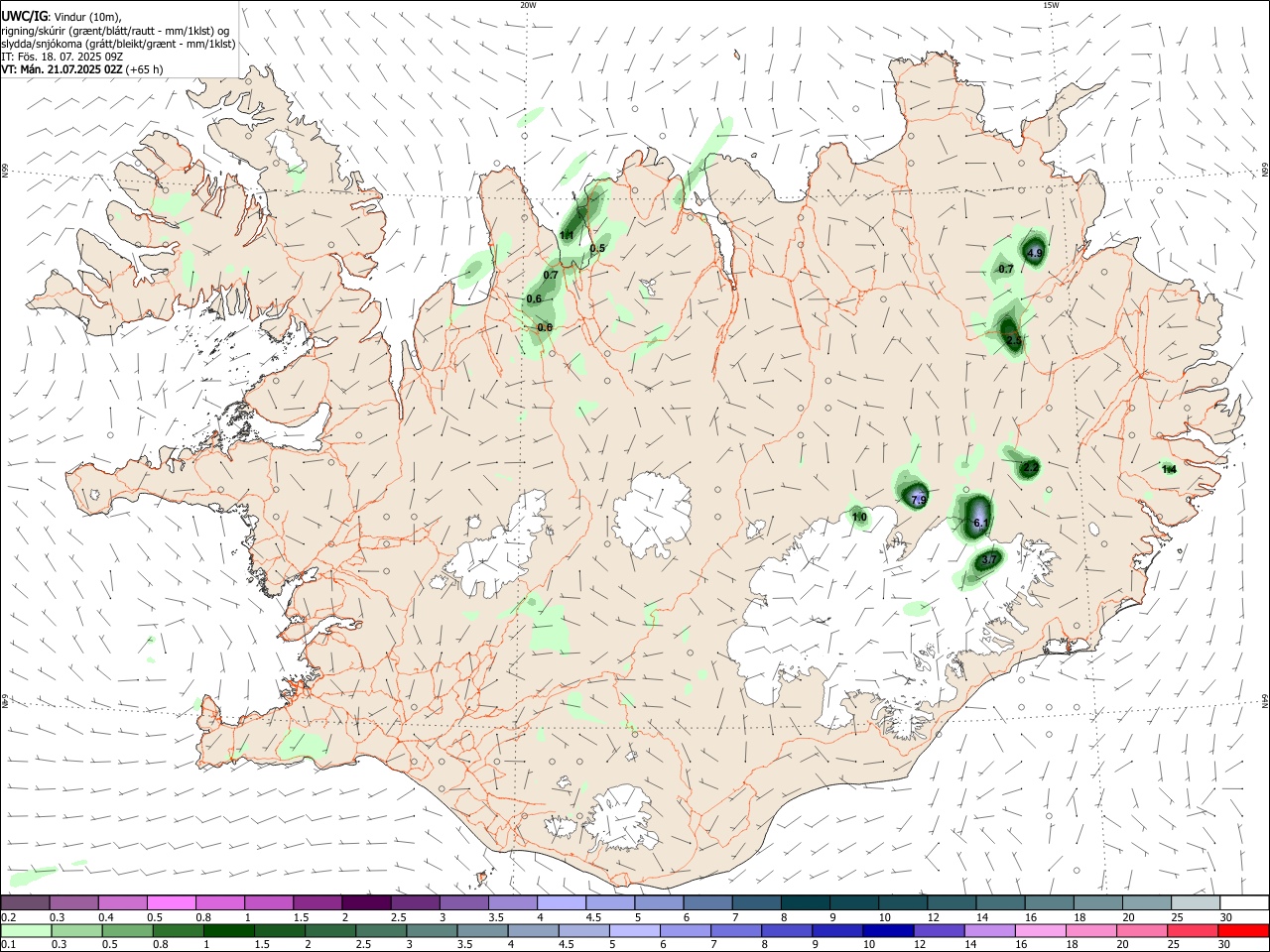Click the VT: Mán. 21.07.2025 02Z valid time
The width and height of the screenshot is (1270, 952).
pyautogui.click(x=82, y=69)
